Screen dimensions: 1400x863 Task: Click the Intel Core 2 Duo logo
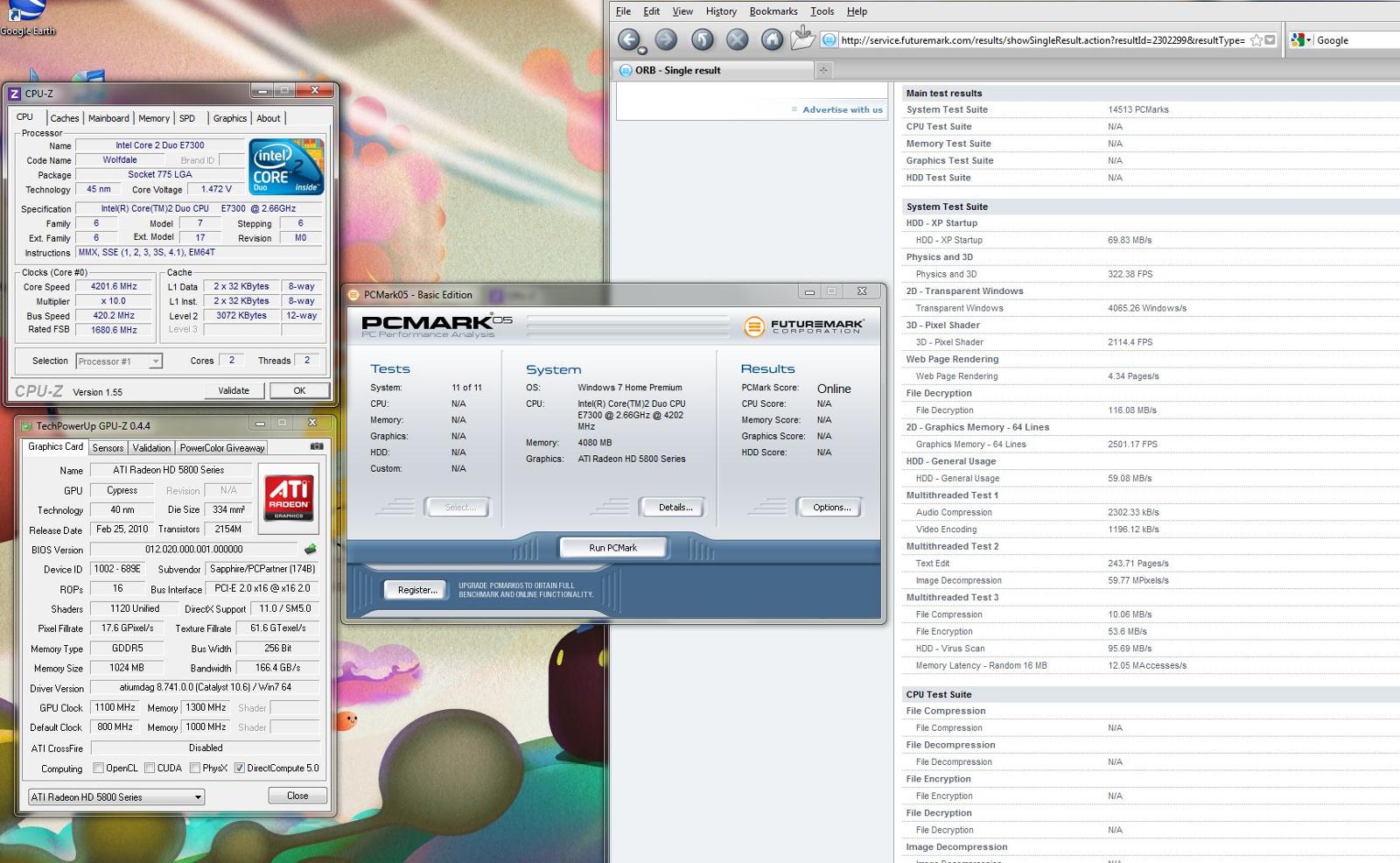(286, 166)
